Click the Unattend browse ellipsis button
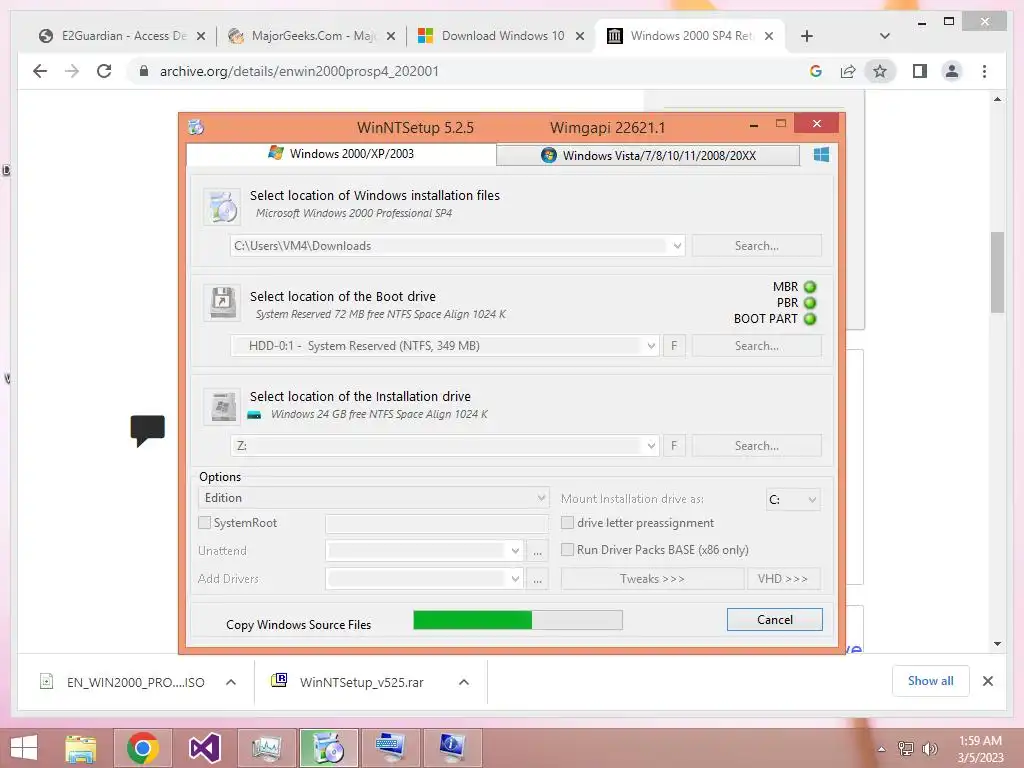The width and height of the screenshot is (1024, 768). pyautogui.click(x=537, y=551)
